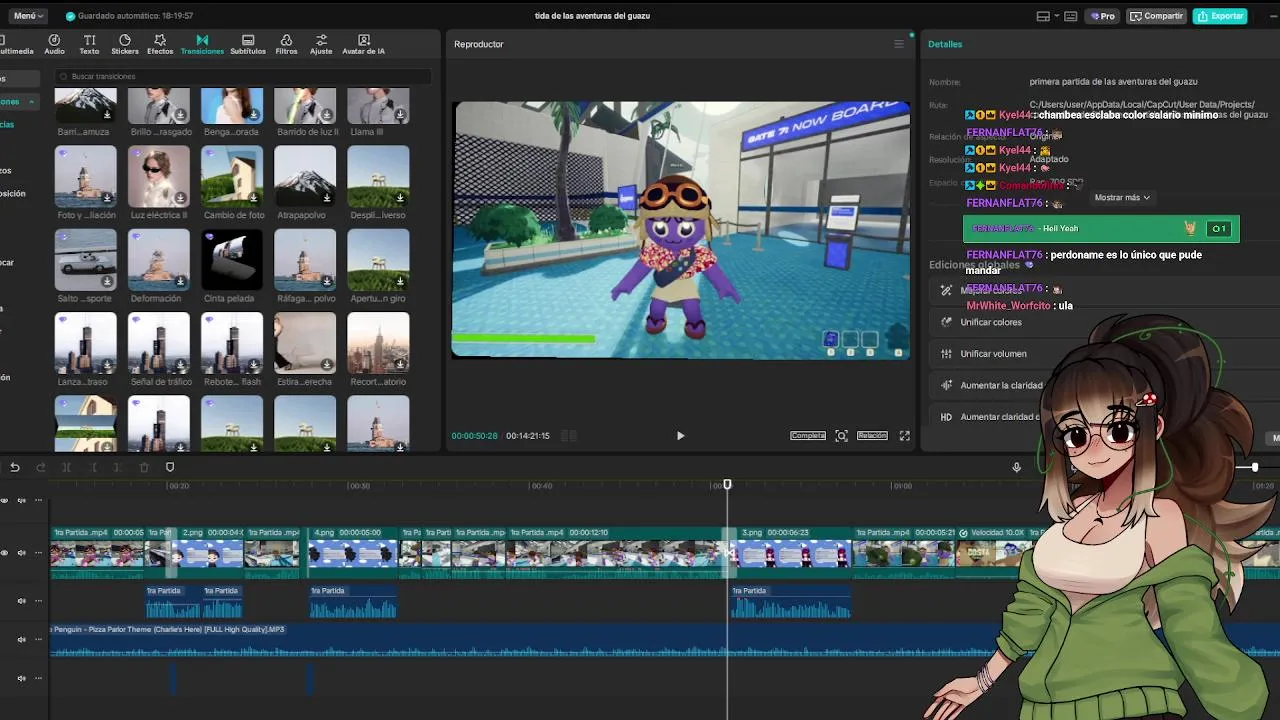Open the Ajuste tab

click(x=321, y=45)
